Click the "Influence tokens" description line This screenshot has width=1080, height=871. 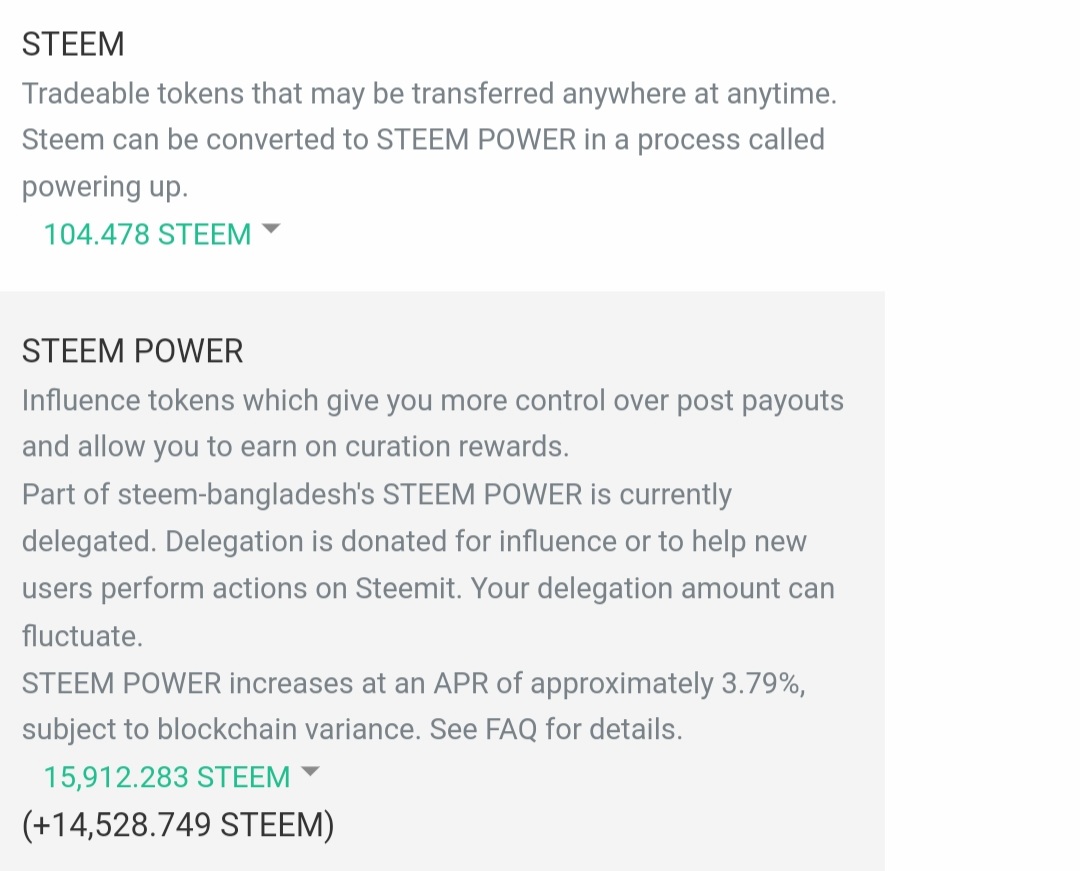coord(432,400)
